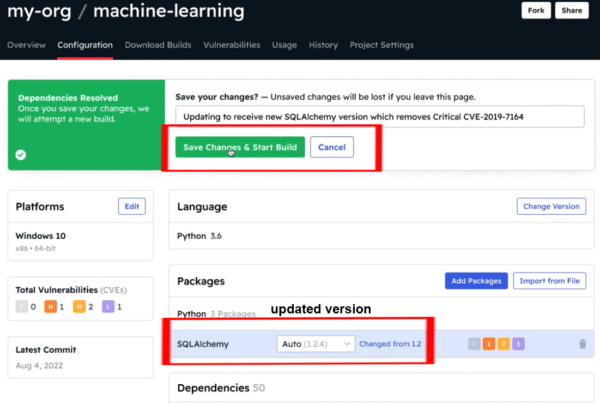Click the x86 64-bit platform detail
The image size is (600, 405).
(36, 248)
